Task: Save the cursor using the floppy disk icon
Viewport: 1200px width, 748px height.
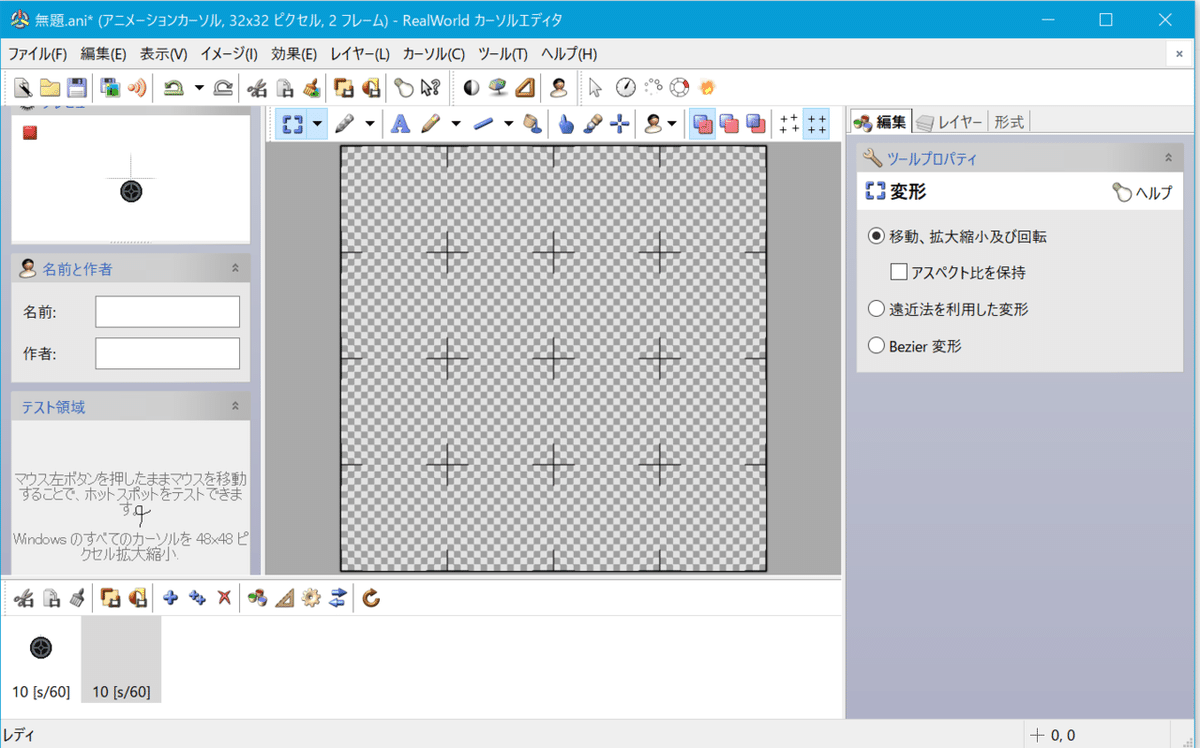Action: 77,87
